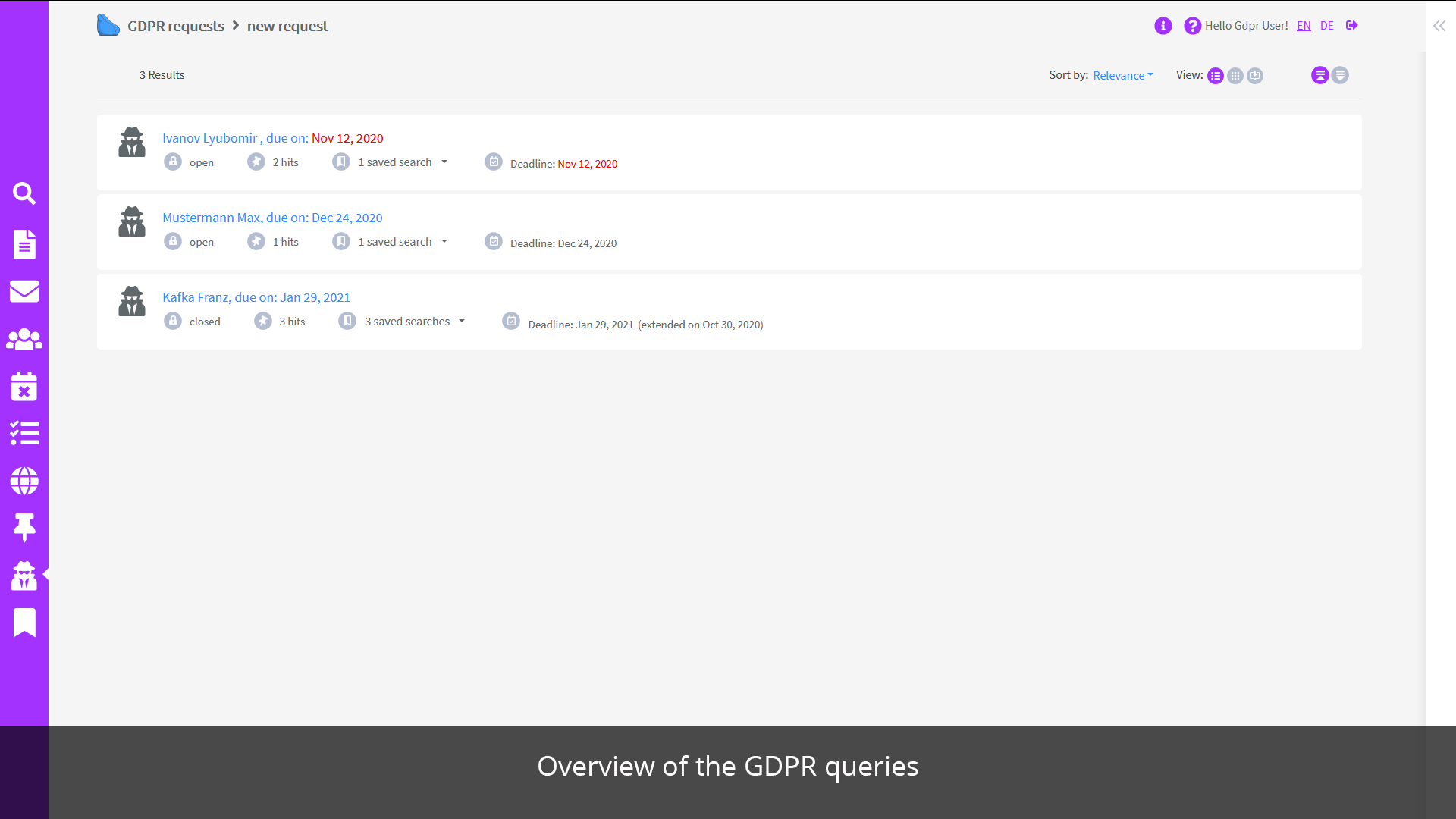Expand Kafka Franz's 3 saved searches dropdown
The width and height of the screenshot is (1456, 819).
pyautogui.click(x=462, y=322)
